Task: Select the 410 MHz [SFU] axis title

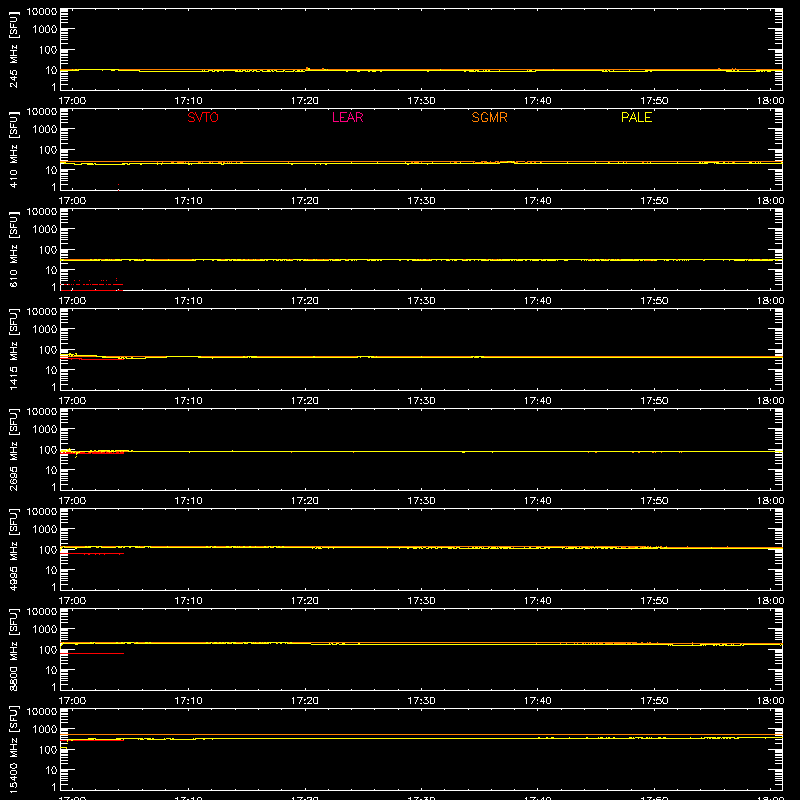Action: pos(14,150)
